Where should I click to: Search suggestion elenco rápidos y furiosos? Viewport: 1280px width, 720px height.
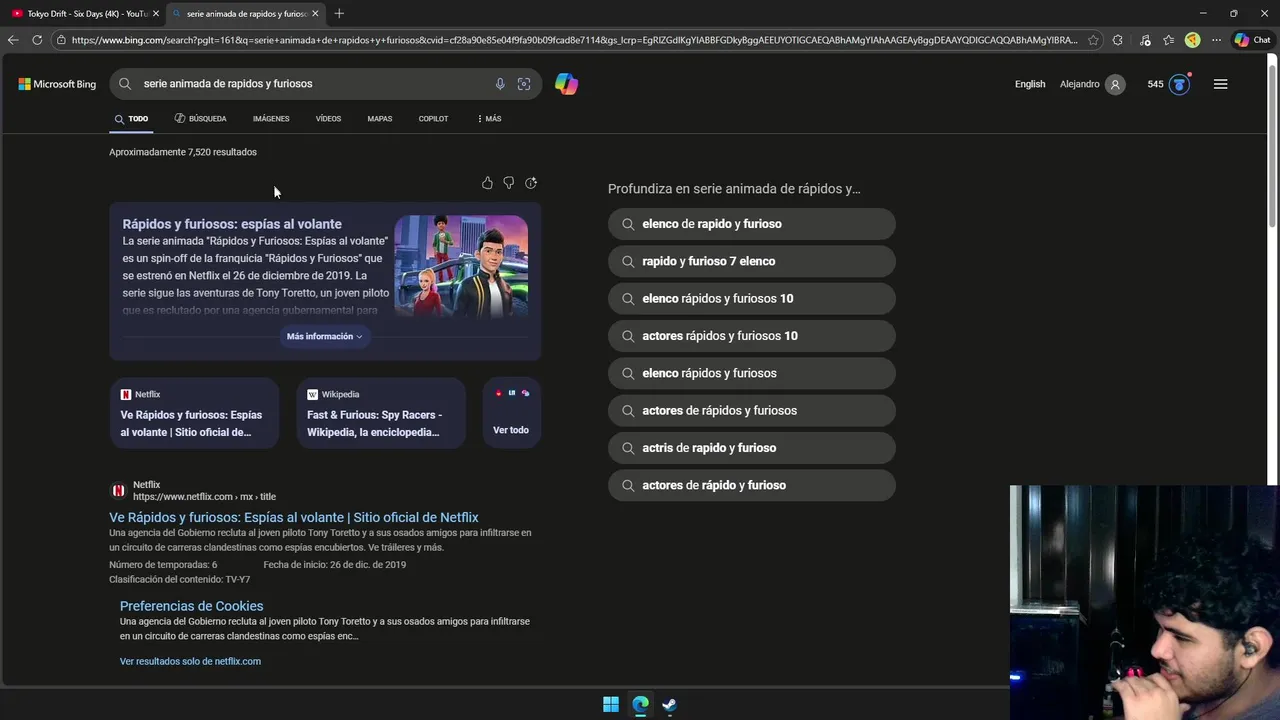pyautogui.click(x=752, y=373)
